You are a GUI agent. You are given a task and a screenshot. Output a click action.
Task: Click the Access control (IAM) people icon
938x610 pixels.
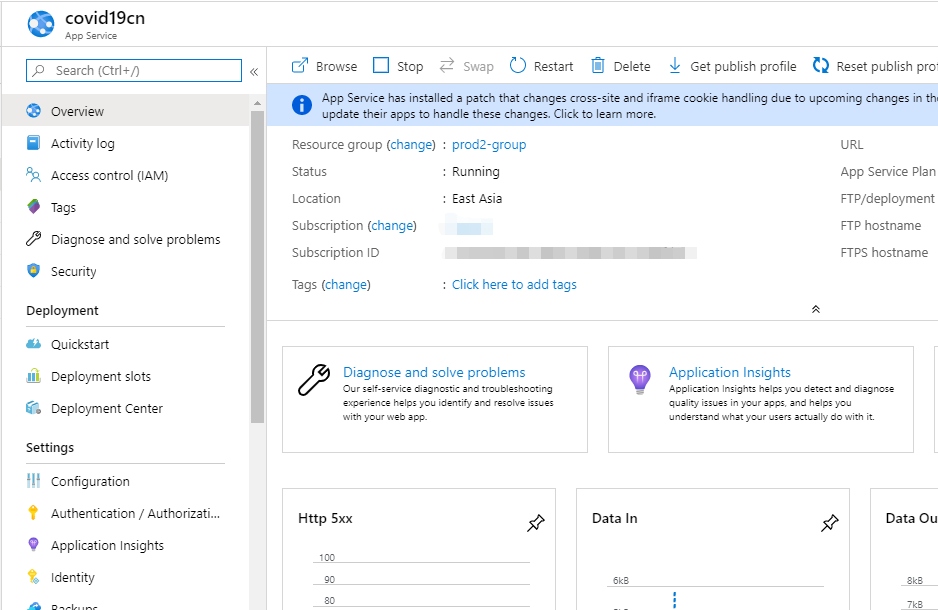coord(34,175)
